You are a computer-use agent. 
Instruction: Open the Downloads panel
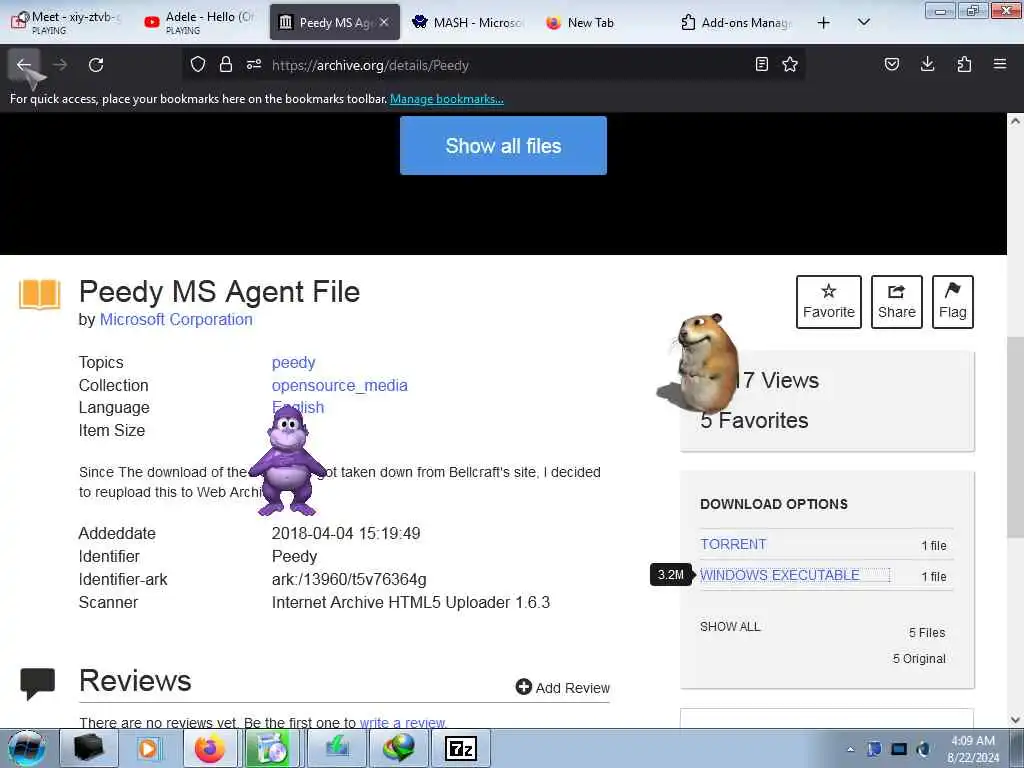pyautogui.click(x=927, y=64)
